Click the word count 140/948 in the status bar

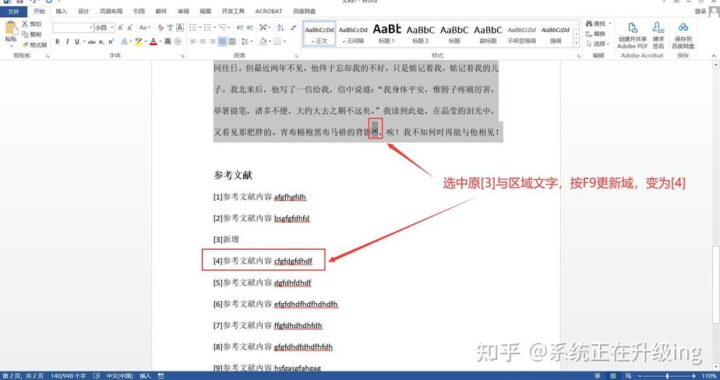click(x=68, y=376)
